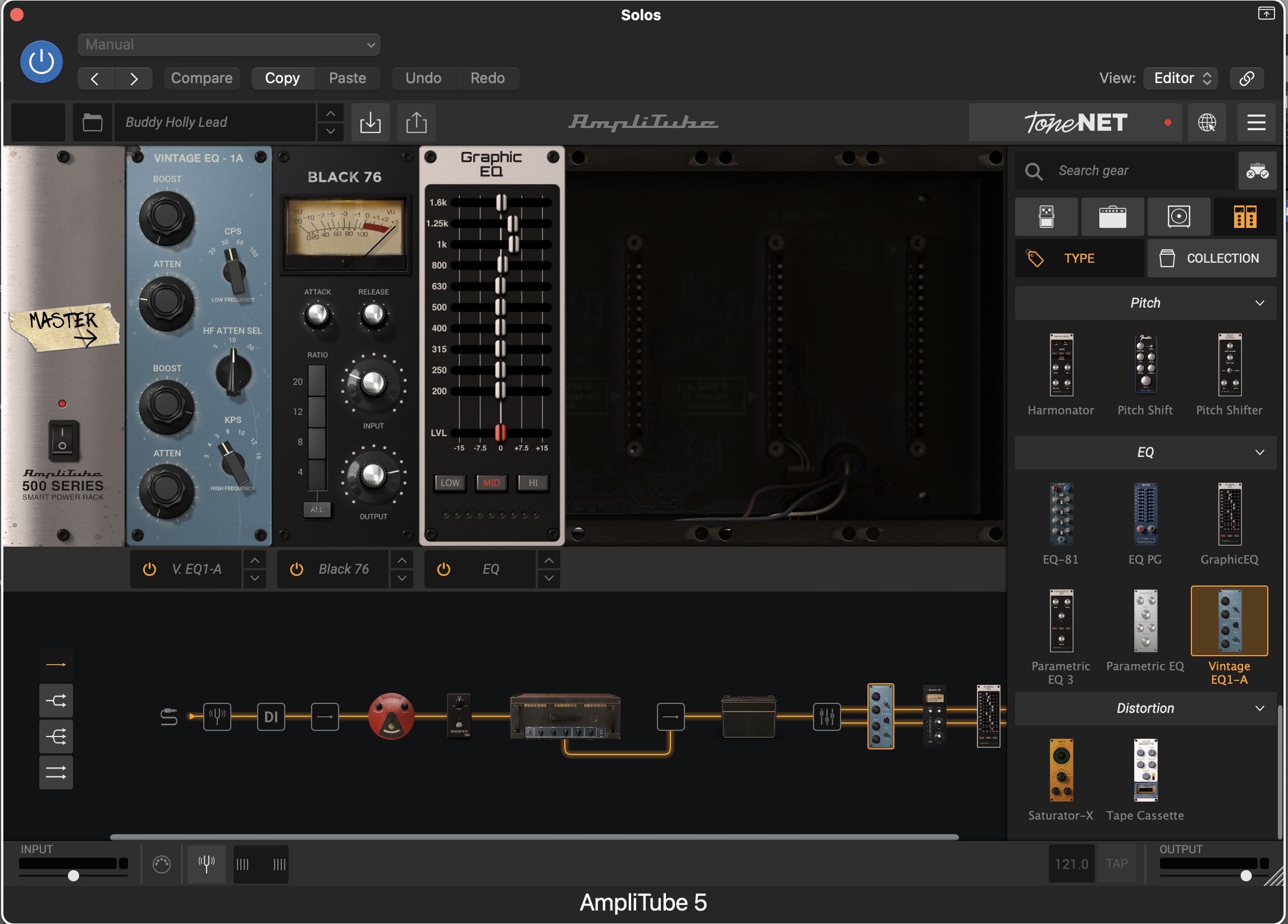
Task: Select the parallel lines routing icon
Action: coord(56,772)
